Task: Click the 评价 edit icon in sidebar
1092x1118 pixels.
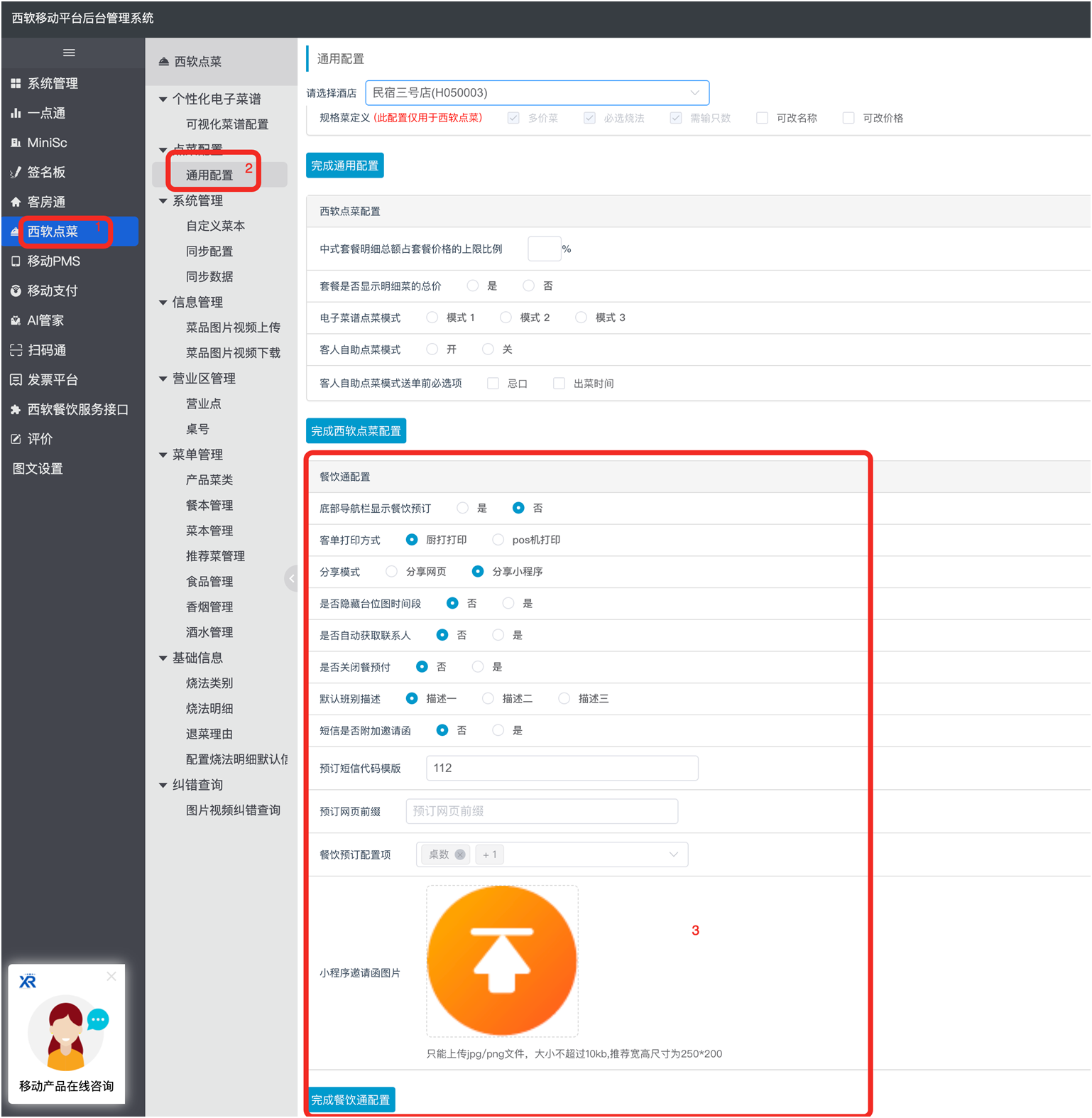Action: pos(16,439)
